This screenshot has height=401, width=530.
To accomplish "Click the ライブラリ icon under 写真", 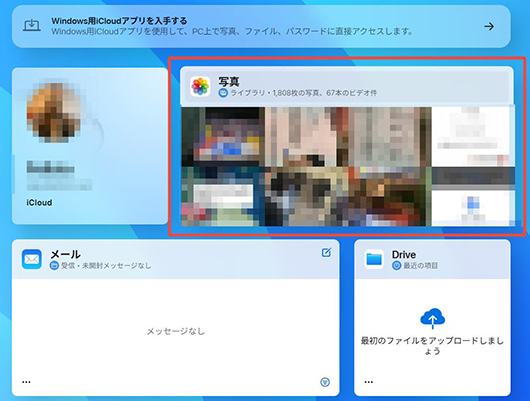I will tap(223, 93).
